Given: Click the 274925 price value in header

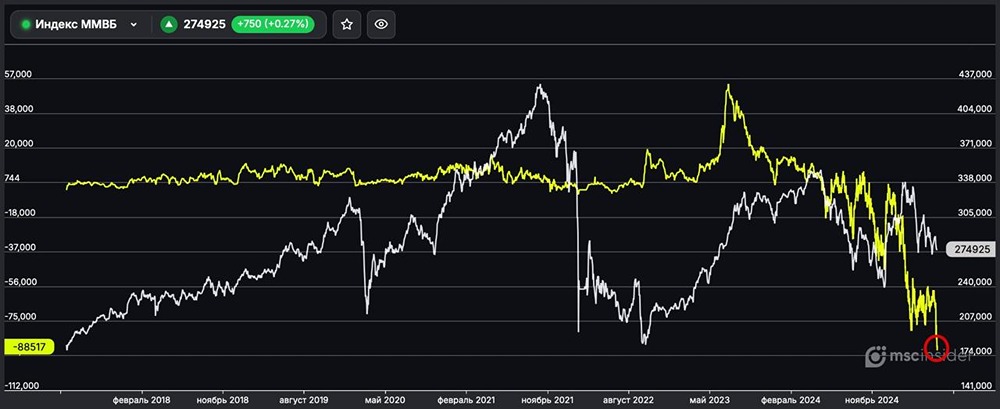Looking at the screenshot, I should click(205, 25).
